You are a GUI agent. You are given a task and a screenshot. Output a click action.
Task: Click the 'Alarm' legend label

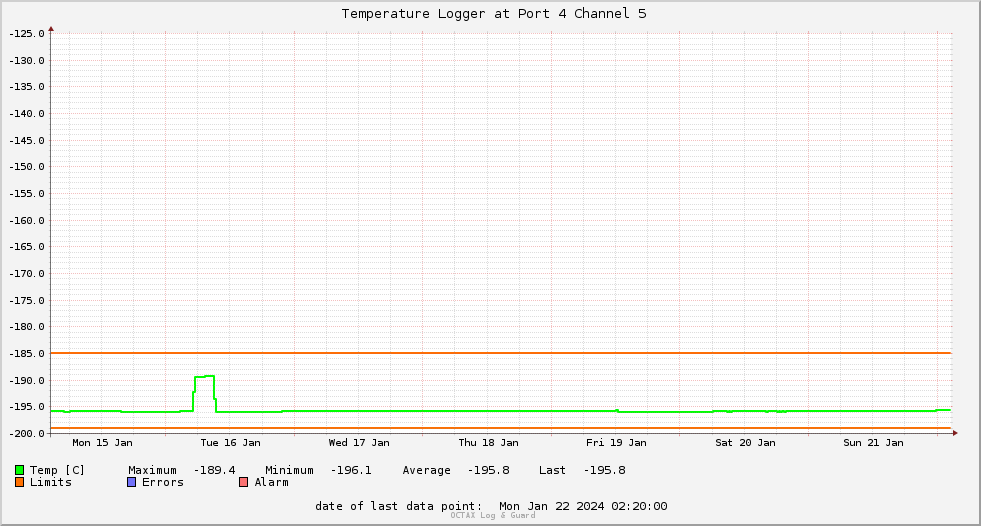pos(271,482)
